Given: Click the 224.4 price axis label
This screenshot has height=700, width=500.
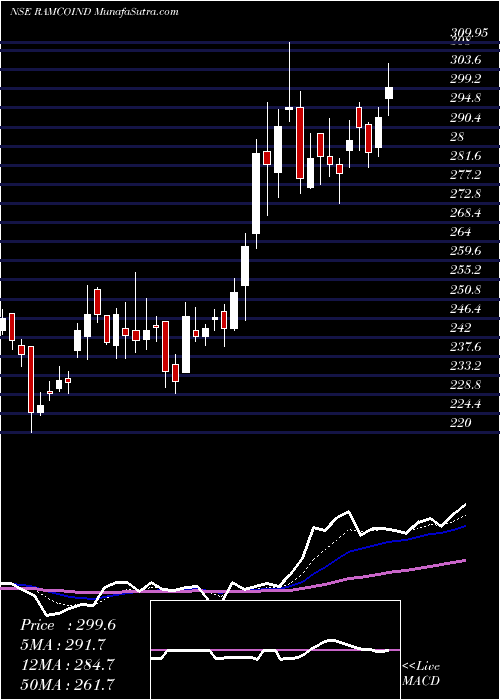Looking at the screenshot, I should (466, 404).
